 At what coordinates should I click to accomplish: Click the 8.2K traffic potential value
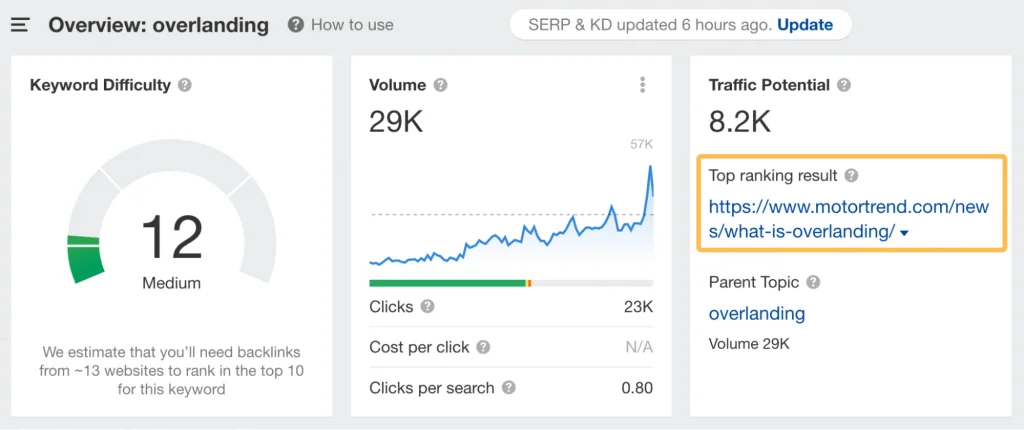739,123
